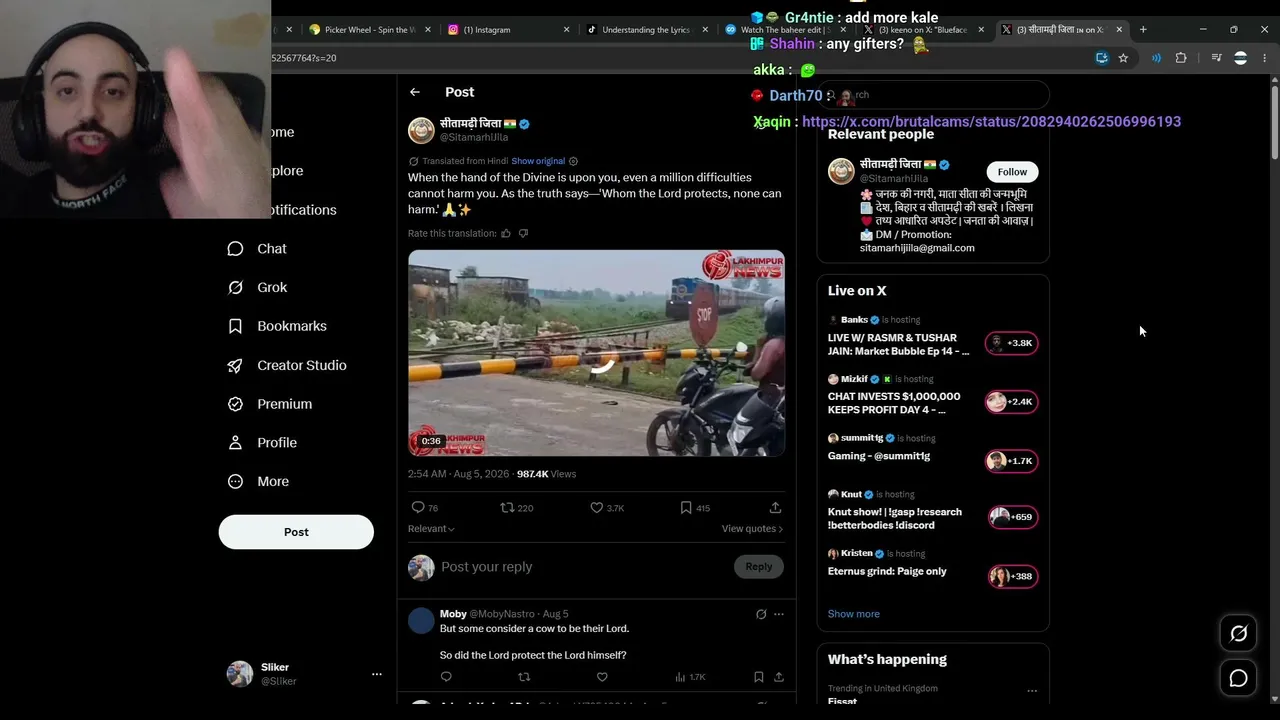Open Bookmarks in the left sidebar
The width and height of the screenshot is (1280, 720).
277,326
